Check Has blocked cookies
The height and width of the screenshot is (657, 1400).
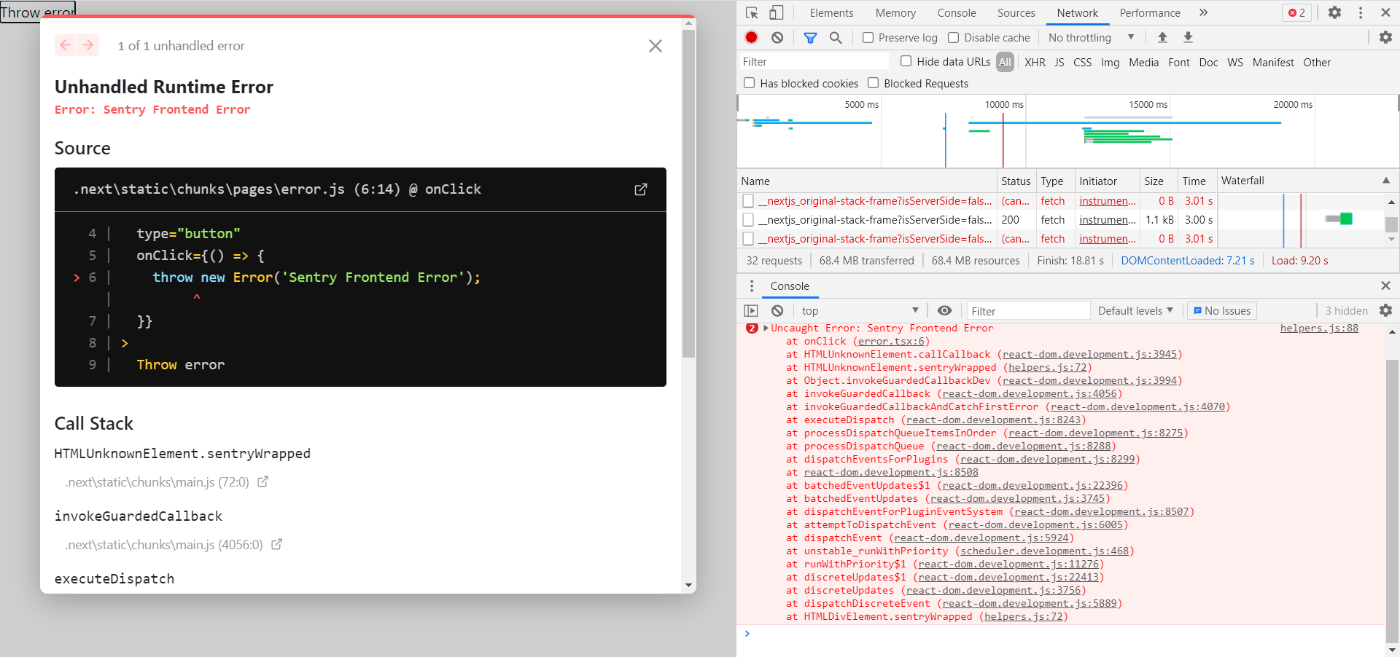749,84
